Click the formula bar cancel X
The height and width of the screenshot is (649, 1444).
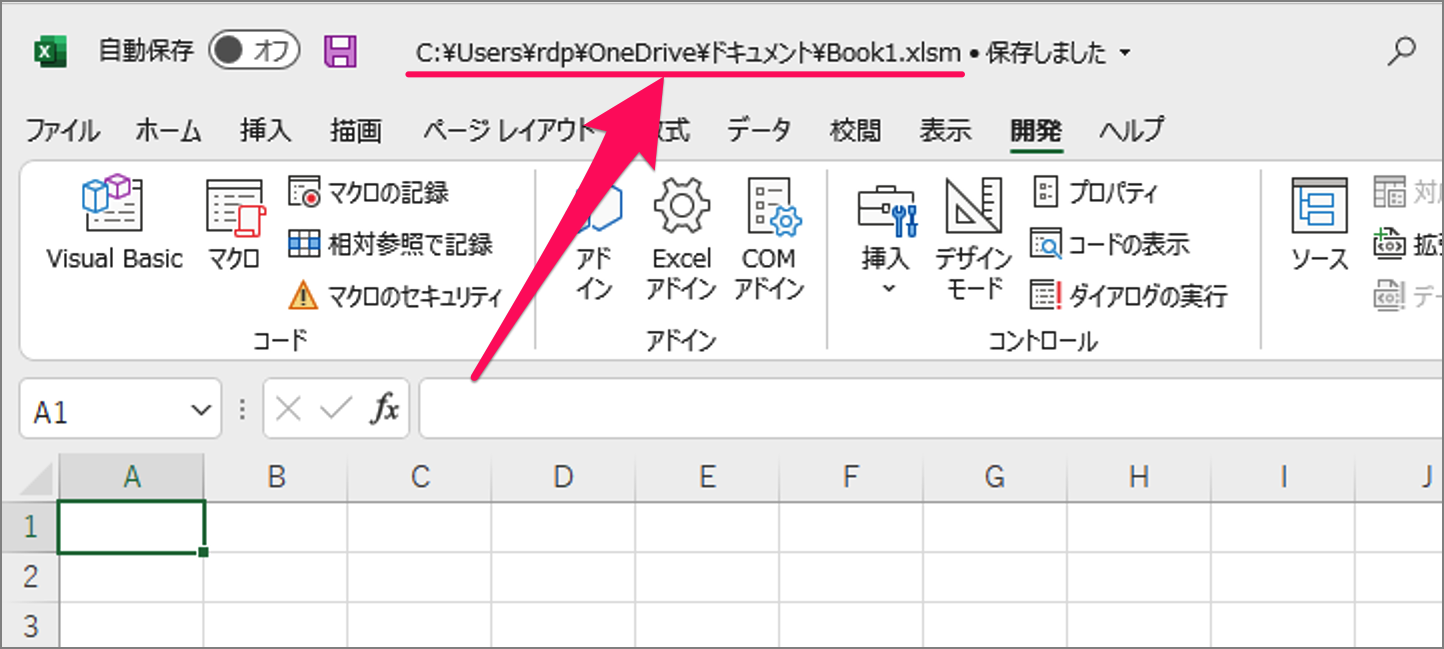click(x=288, y=409)
